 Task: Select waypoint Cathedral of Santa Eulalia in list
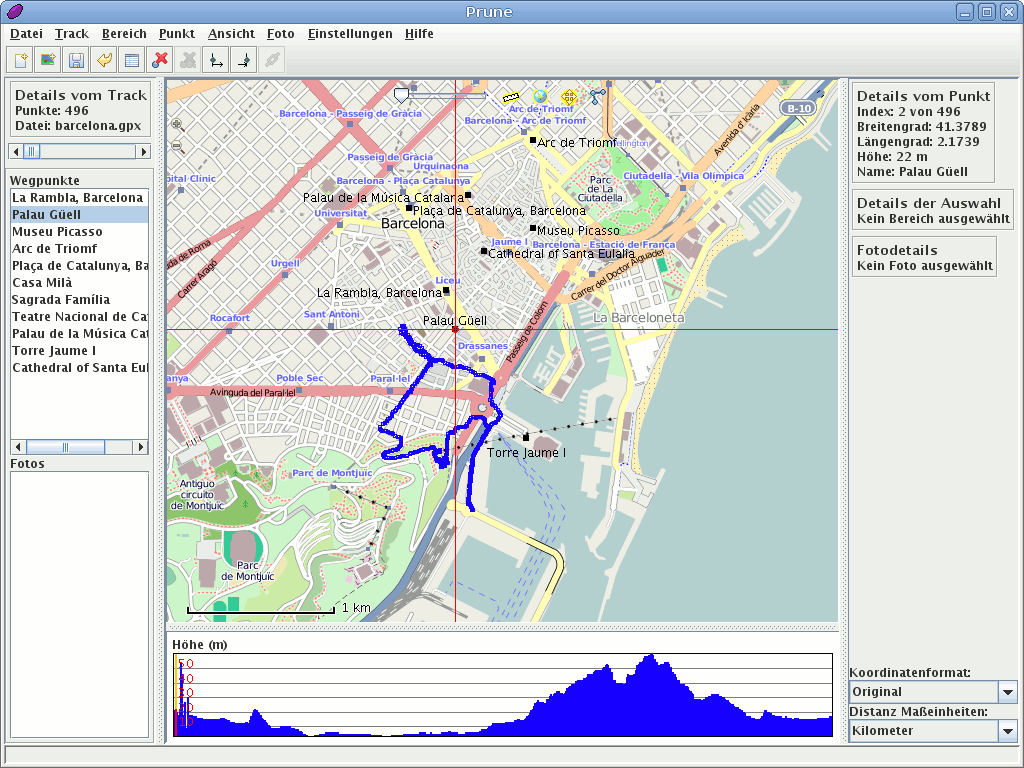(80, 368)
